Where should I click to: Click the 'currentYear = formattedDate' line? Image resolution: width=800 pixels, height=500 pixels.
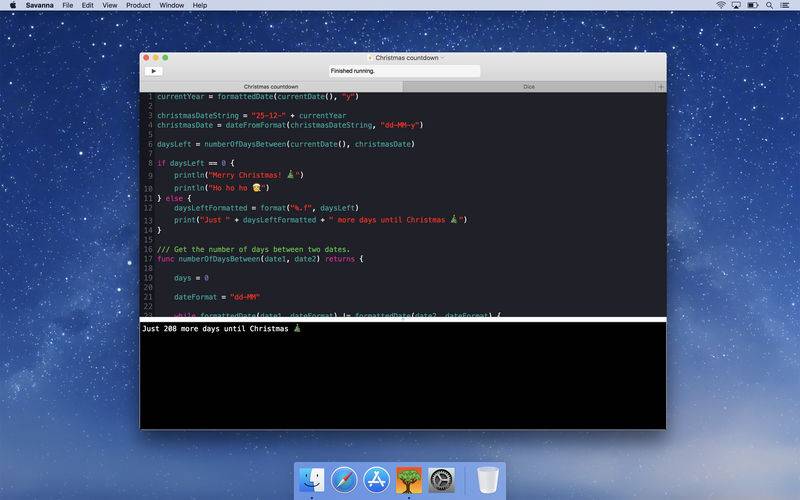[258, 96]
